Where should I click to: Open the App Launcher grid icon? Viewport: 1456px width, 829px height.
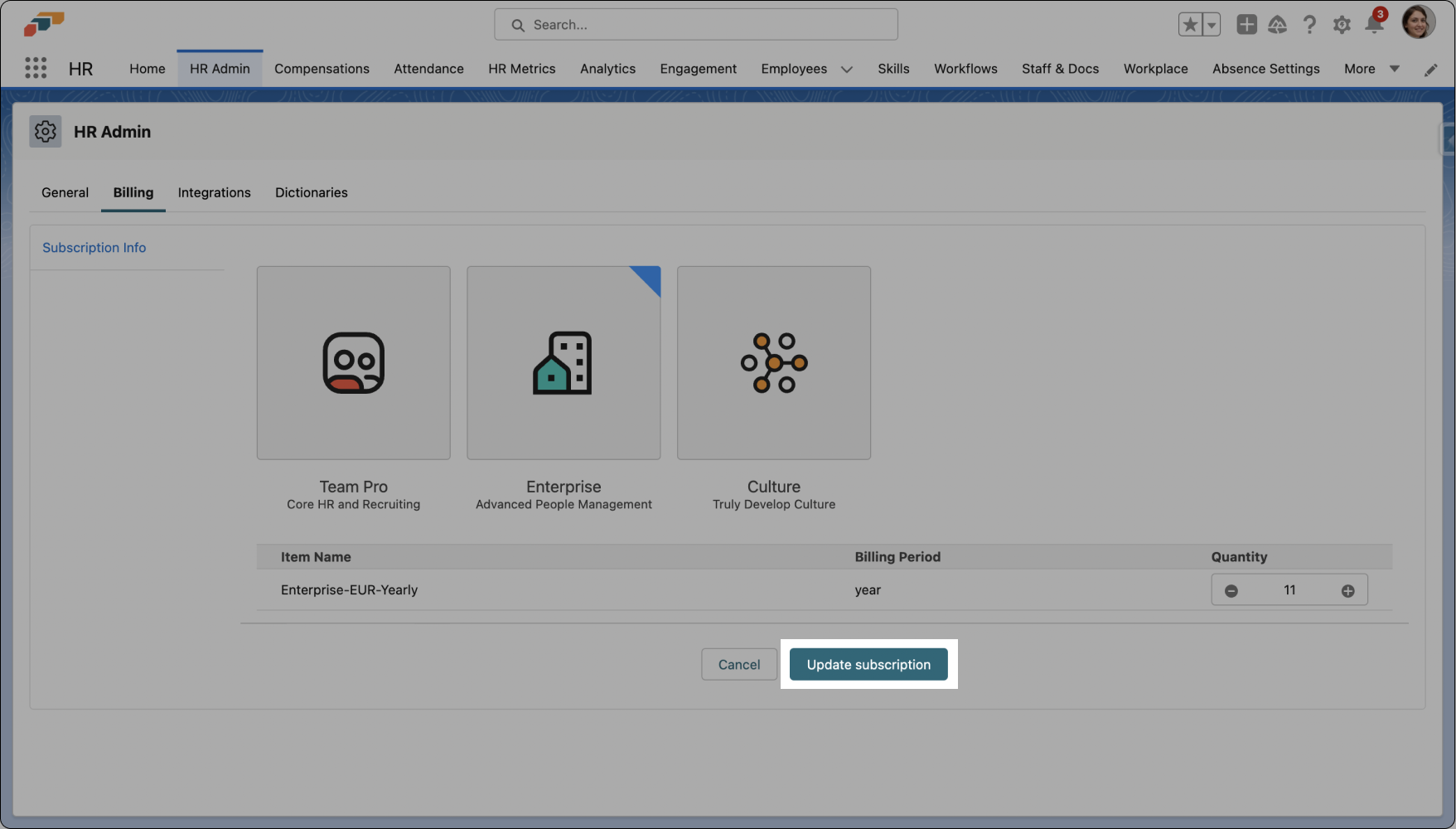coord(36,68)
